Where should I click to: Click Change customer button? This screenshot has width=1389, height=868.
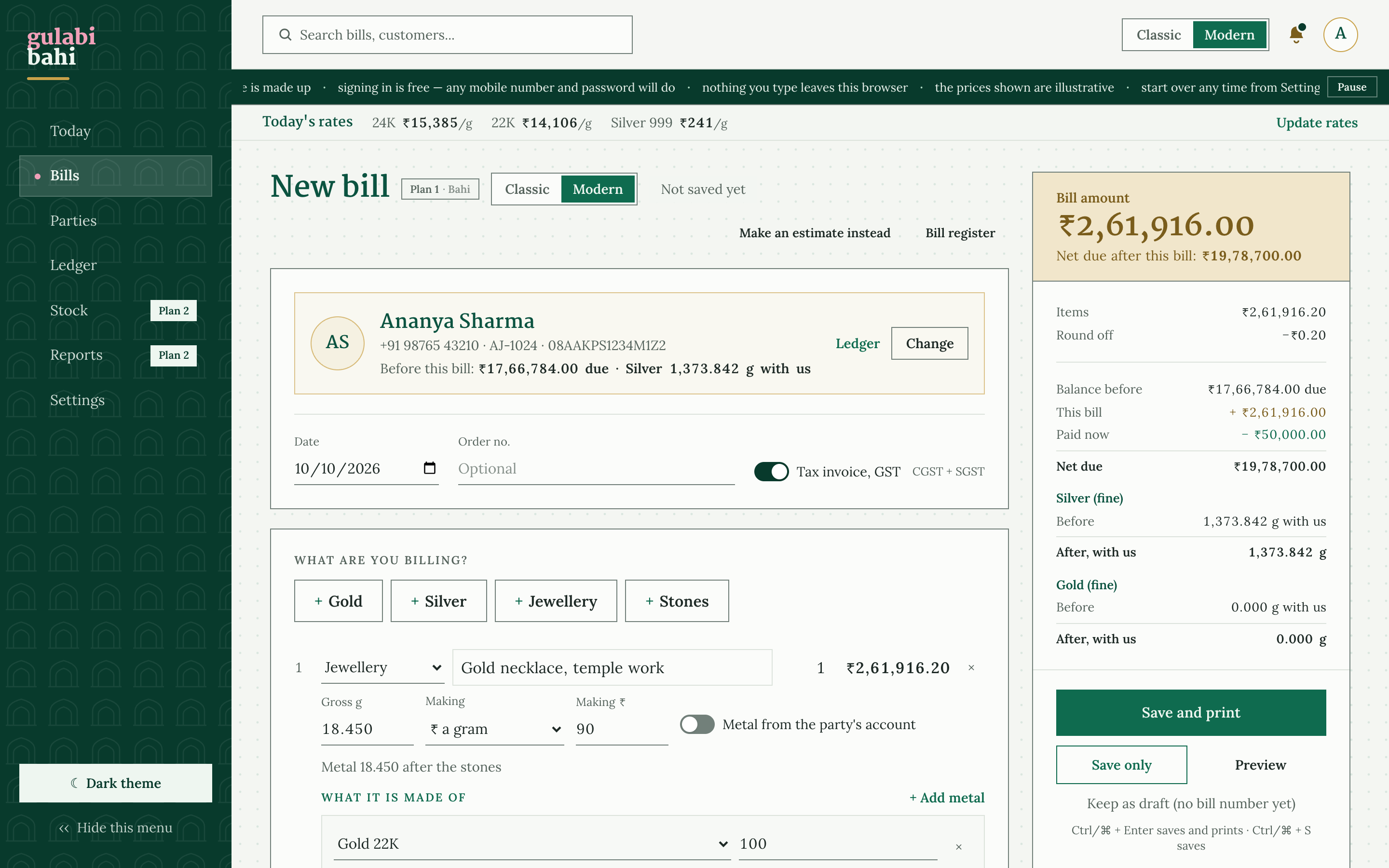point(930,343)
